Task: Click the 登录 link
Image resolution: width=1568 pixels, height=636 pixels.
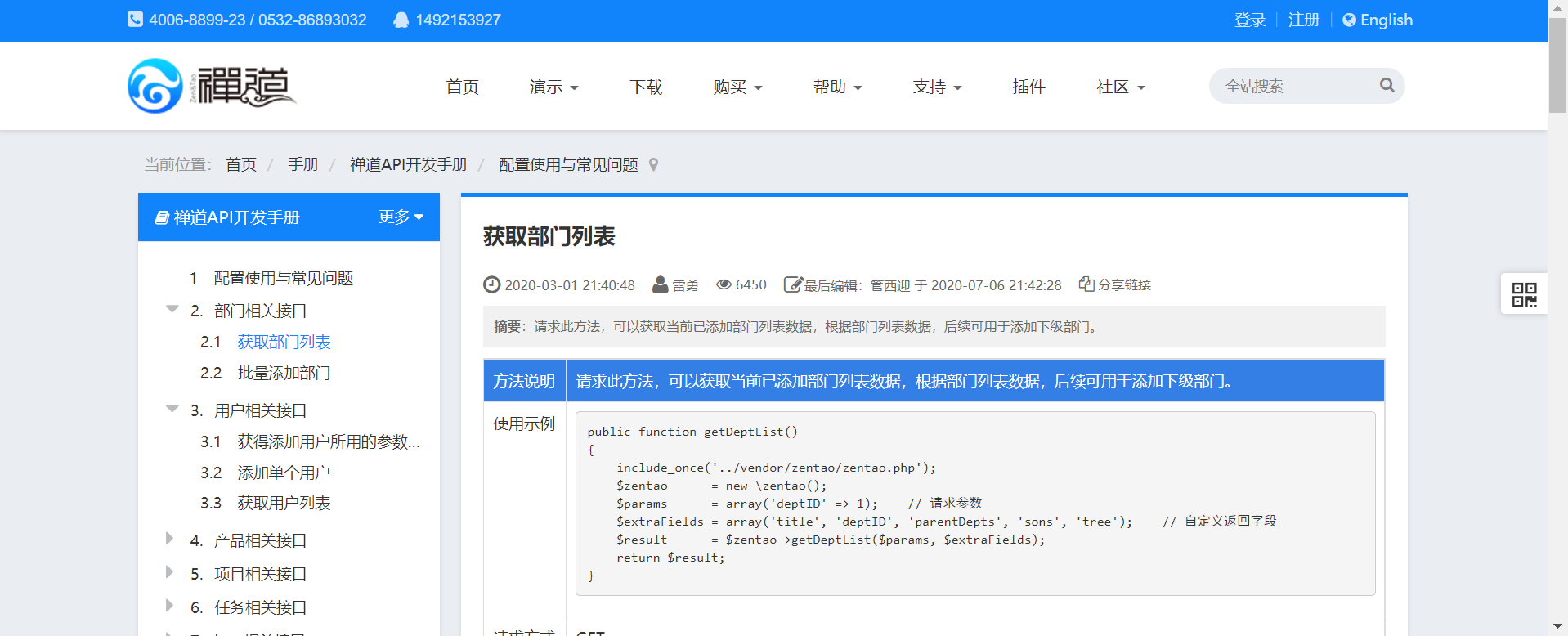Action: 1249,20
